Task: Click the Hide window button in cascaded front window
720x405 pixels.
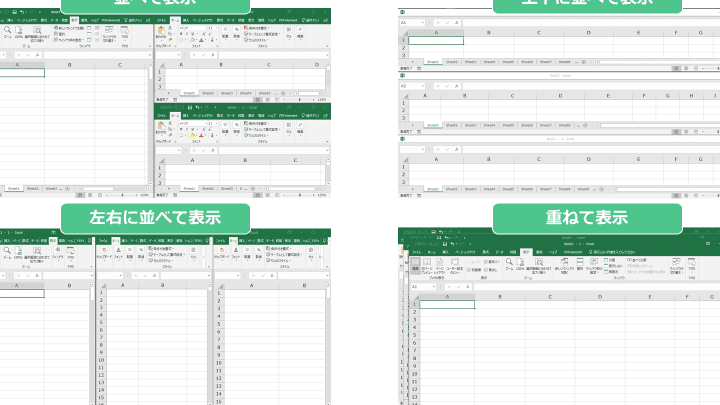Action: (612, 266)
